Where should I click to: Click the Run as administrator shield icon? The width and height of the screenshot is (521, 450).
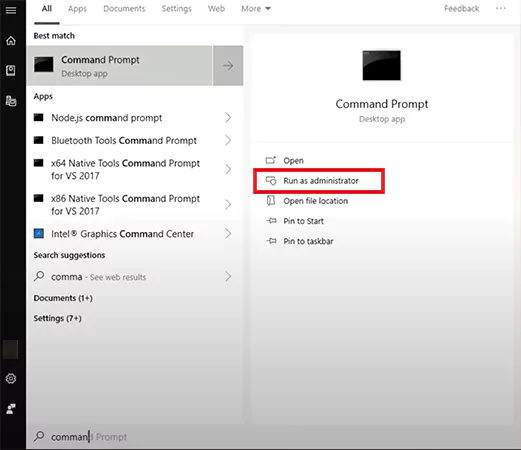click(271, 181)
